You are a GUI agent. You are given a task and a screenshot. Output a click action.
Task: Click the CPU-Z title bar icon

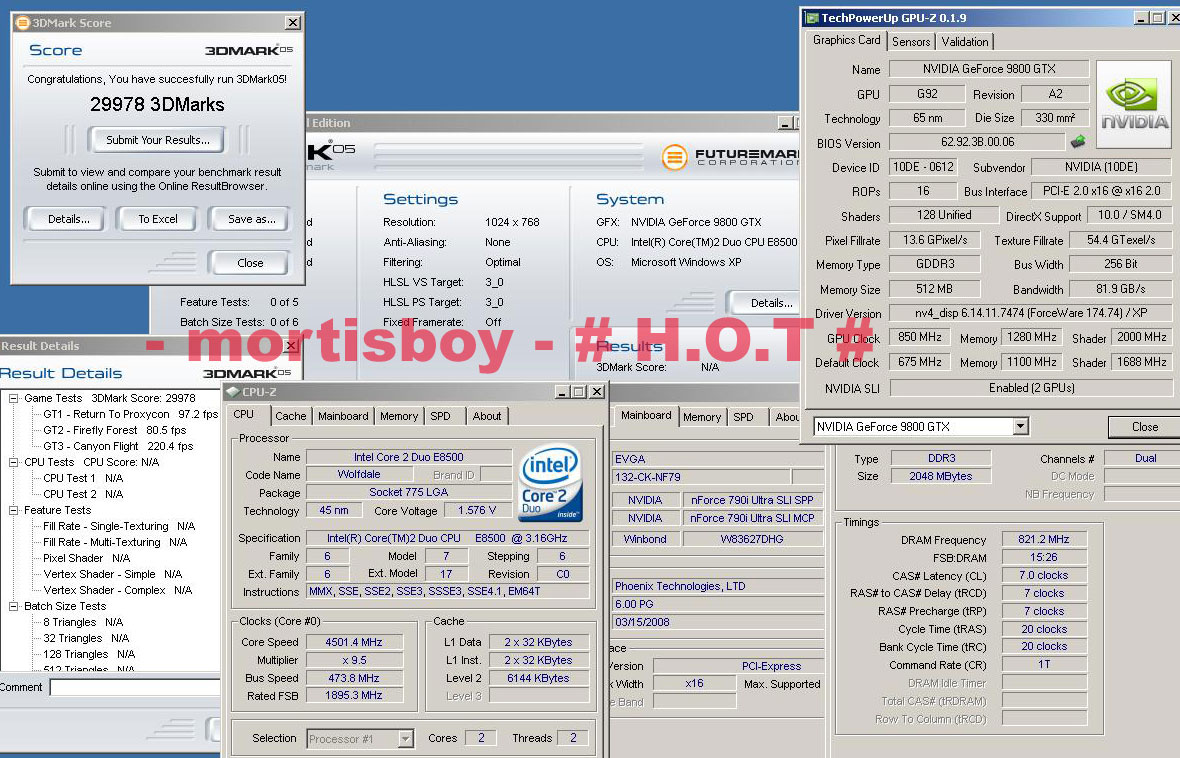coord(233,391)
